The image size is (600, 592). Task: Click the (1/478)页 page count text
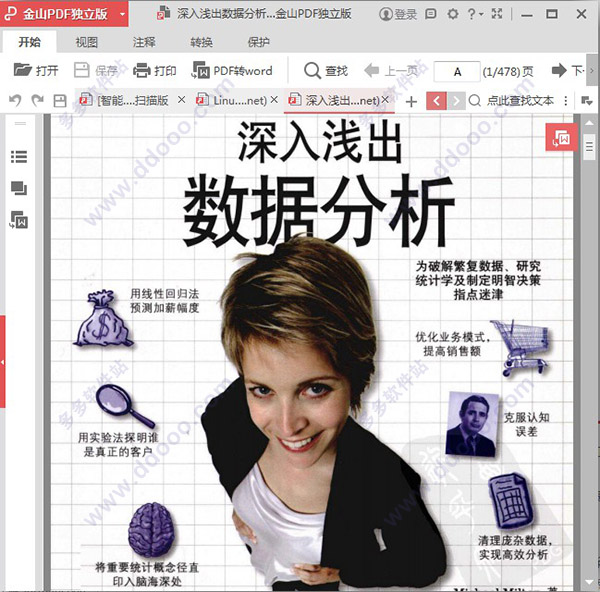(x=508, y=71)
